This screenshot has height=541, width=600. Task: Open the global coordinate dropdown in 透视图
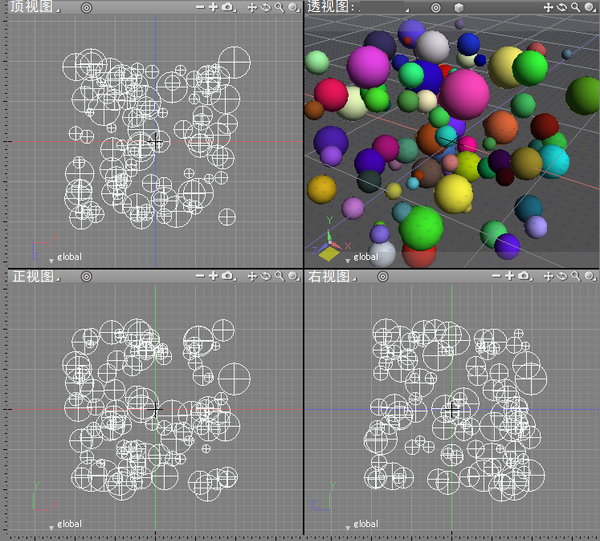[x=362, y=257]
